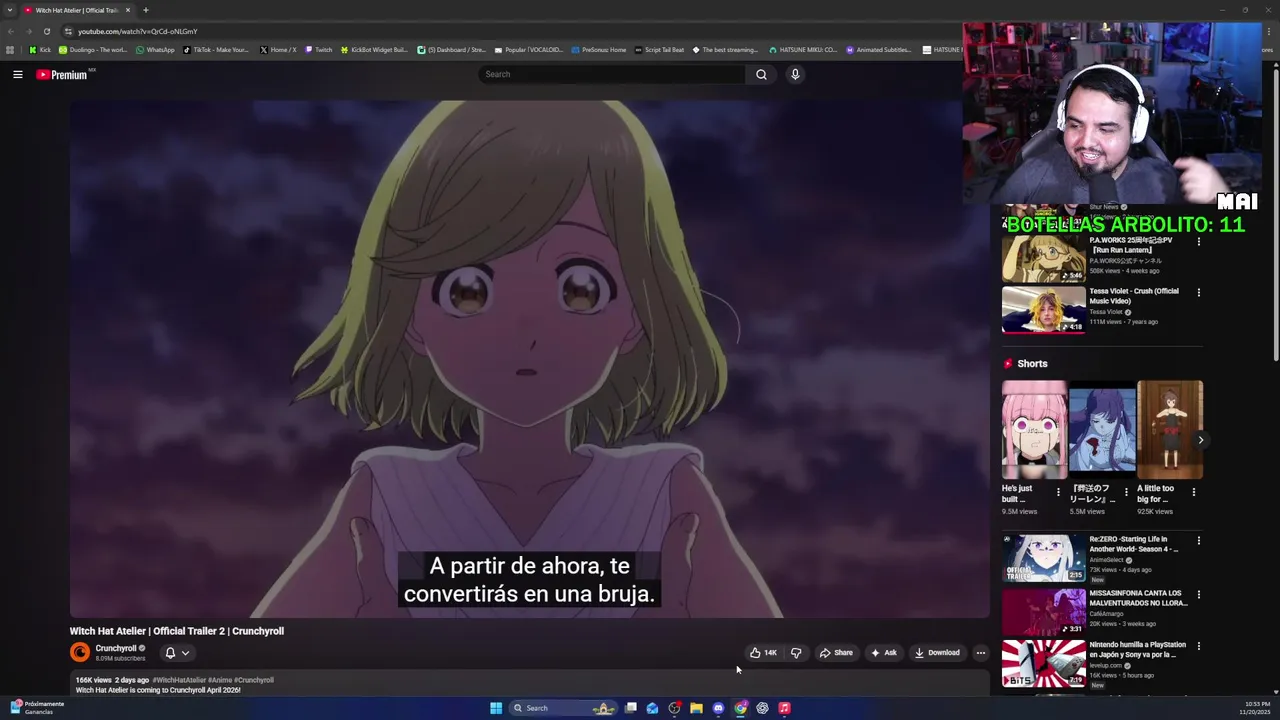The height and width of the screenshot is (720, 1280).
Task: Go back in browser history
Action: click(x=11, y=31)
